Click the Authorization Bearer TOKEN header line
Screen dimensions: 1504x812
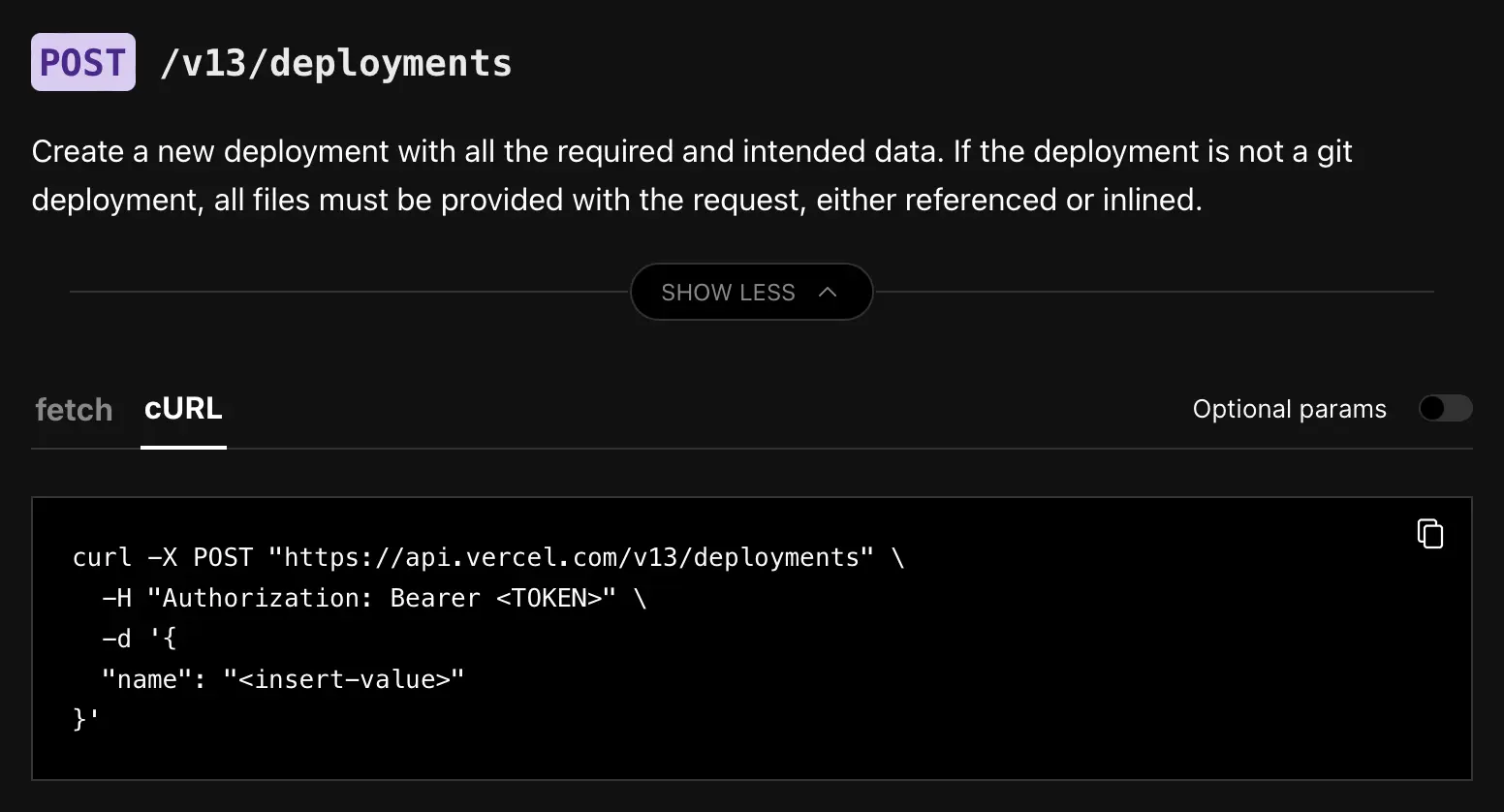(374, 598)
